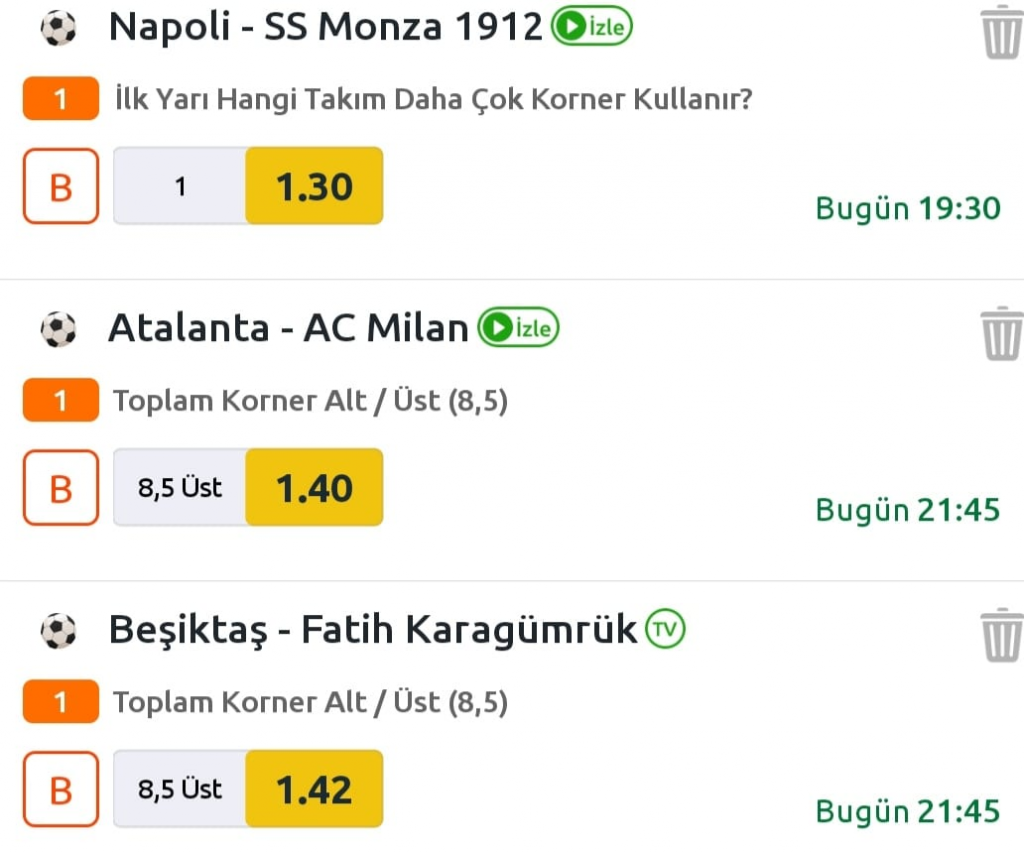Image resolution: width=1024 pixels, height=853 pixels.
Task: Watch Napoli - SS Monza live stream
Action: (x=592, y=27)
